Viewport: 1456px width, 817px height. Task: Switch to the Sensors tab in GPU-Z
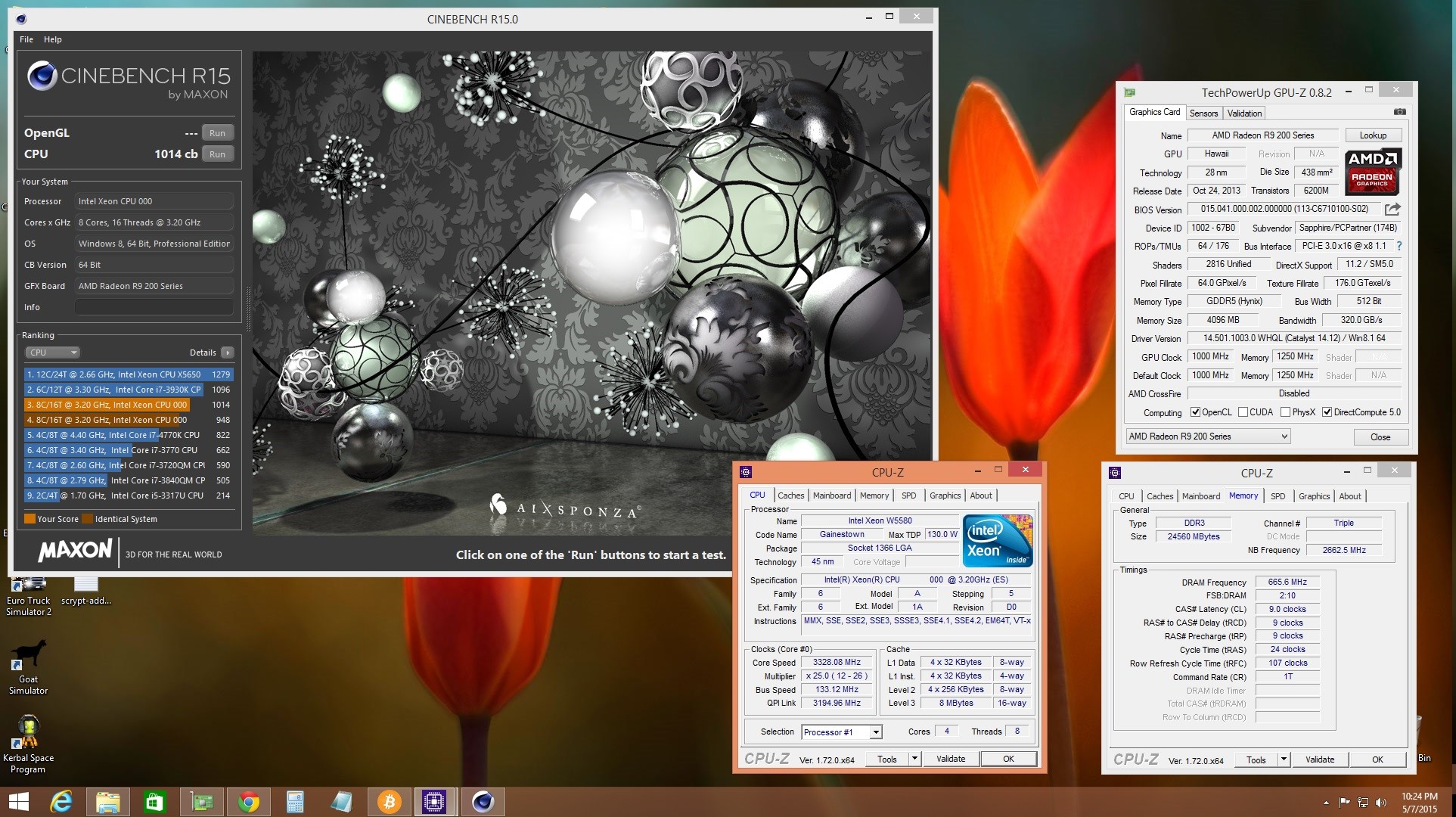click(1203, 113)
